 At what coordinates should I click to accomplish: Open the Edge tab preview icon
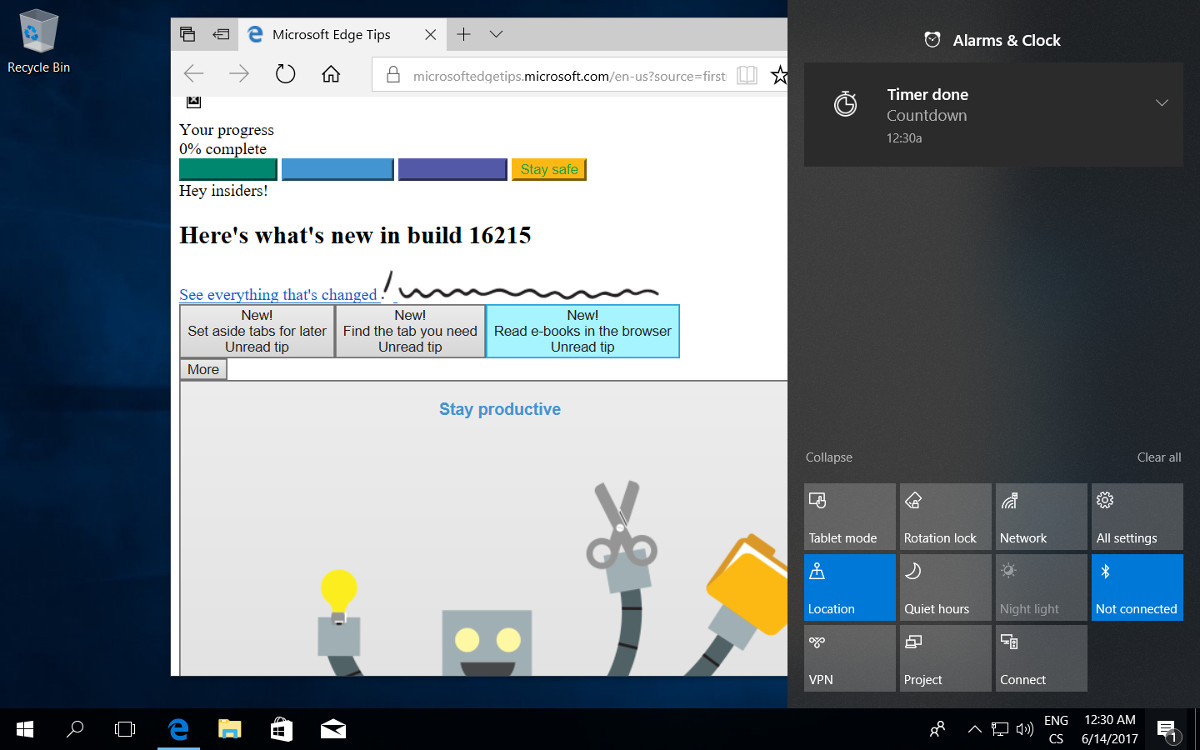(x=187, y=34)
